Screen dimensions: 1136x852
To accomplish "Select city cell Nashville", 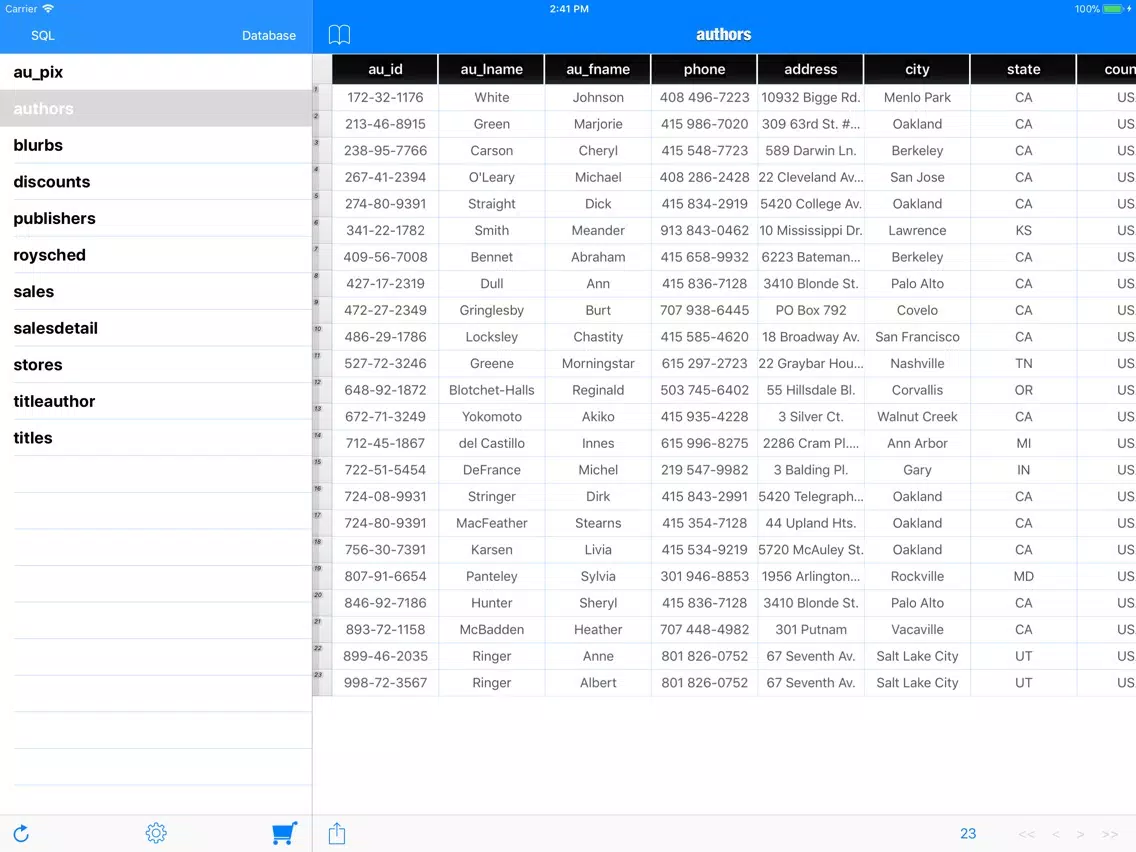I will click(917, 364).
